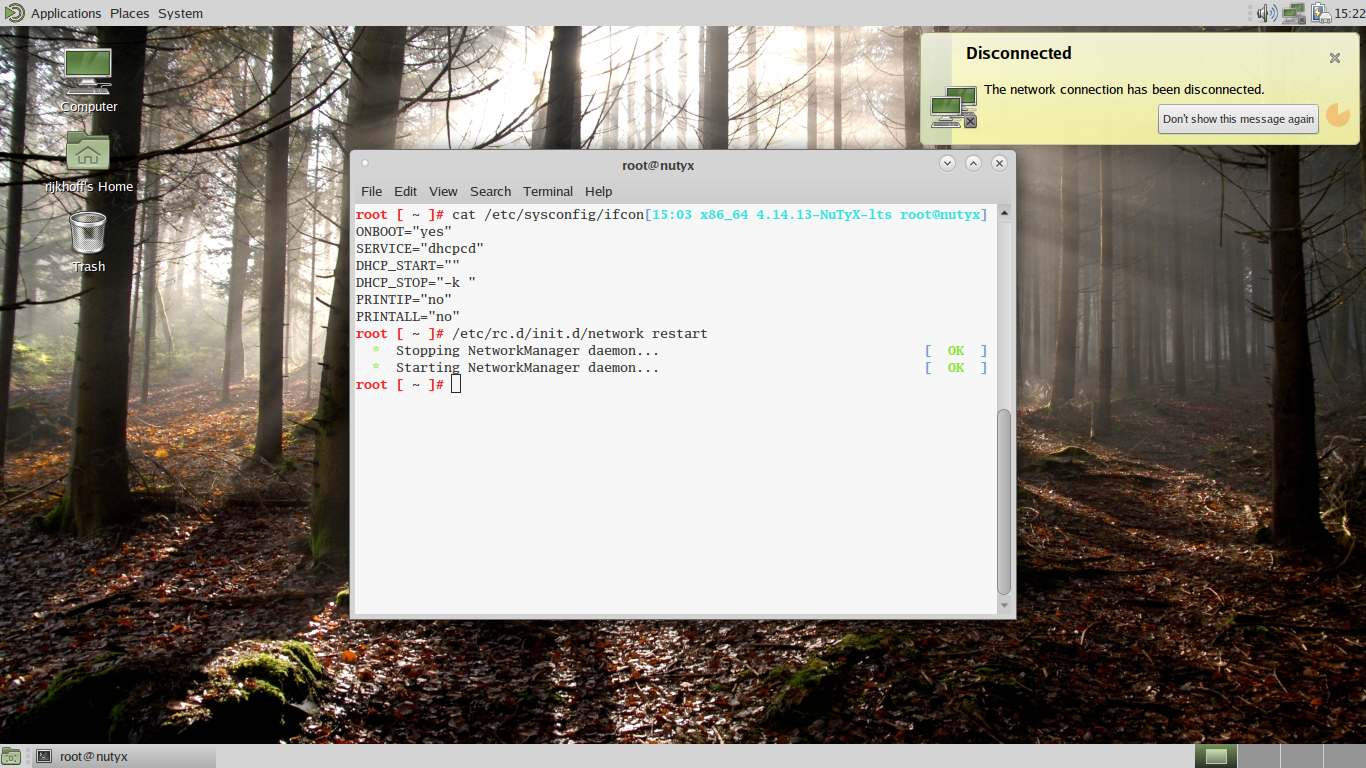Screen dimensions: 1366x768
Task: Click 'Stopping NetworkManager daemon...' text
Action: pyautogui.click(x=527, y=351)
